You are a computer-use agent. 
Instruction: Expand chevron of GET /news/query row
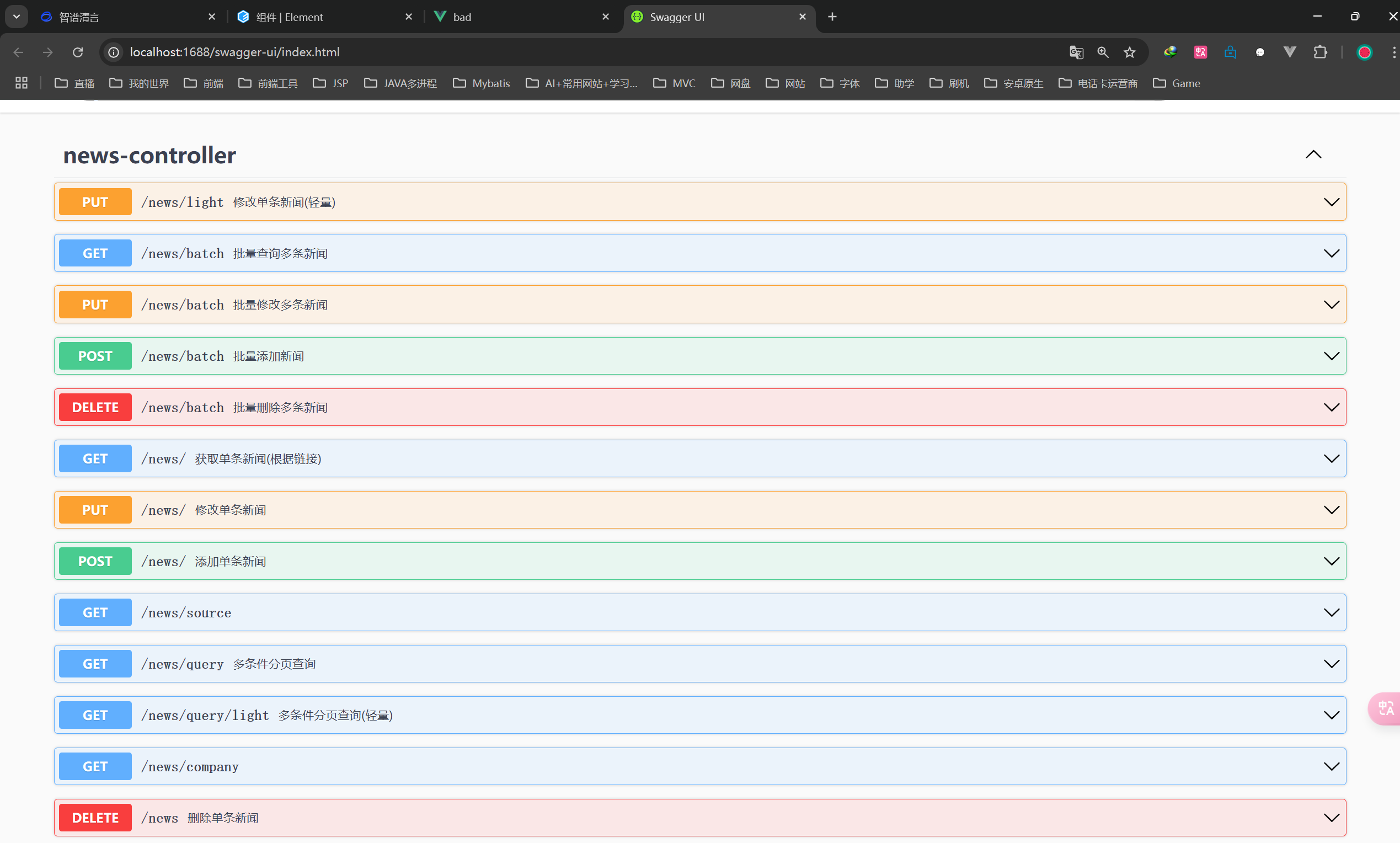(1331, 664)
